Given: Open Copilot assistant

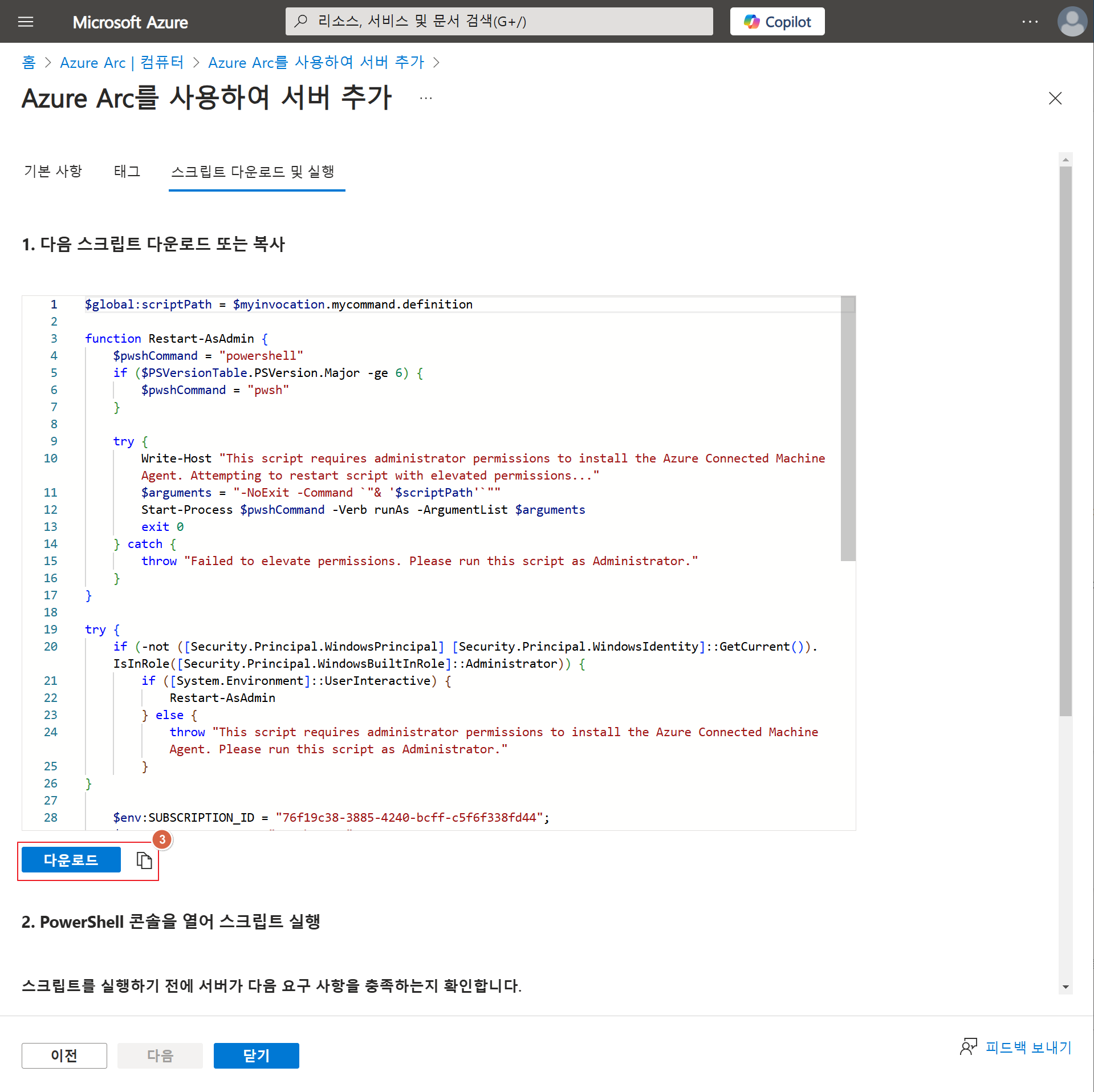Looking at the screenshot, I should click(777, 22).
